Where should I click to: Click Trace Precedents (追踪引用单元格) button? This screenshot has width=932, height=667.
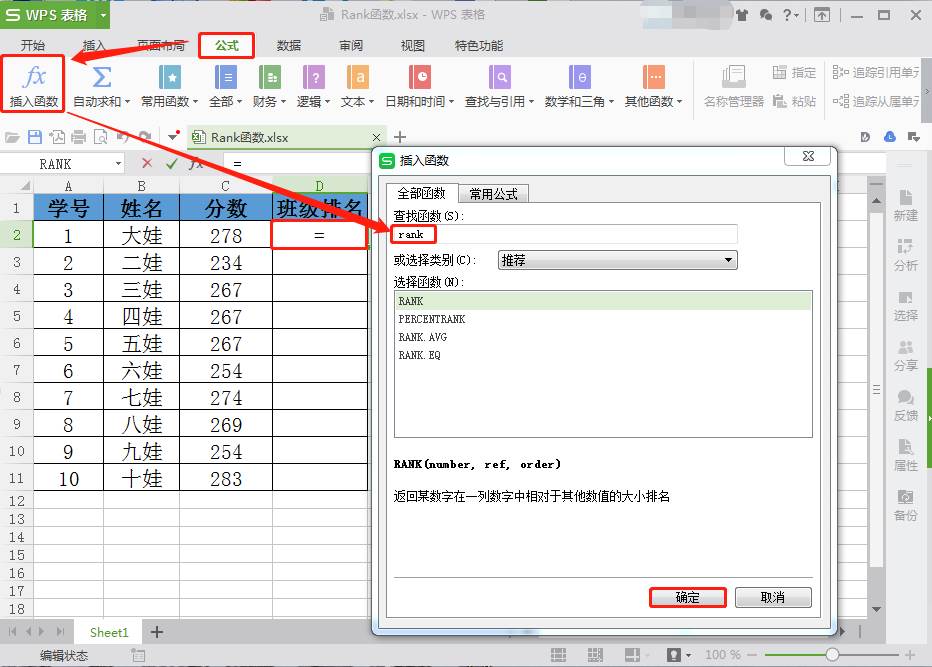point(876,73)
